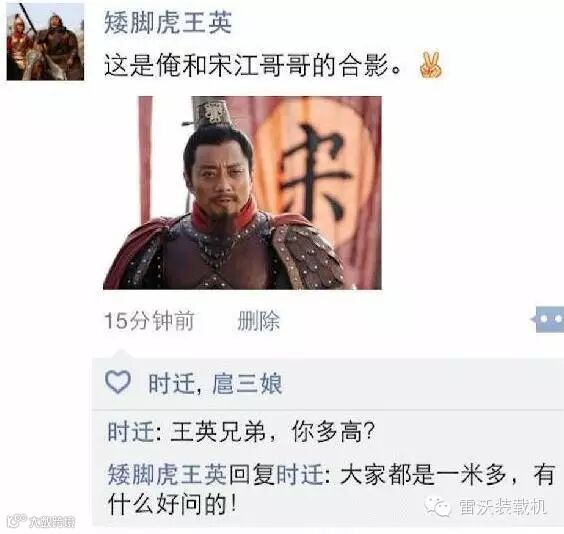Open 扈三娘 in the likes list
The height and width of the screenshot is (534, 564).
247,384
